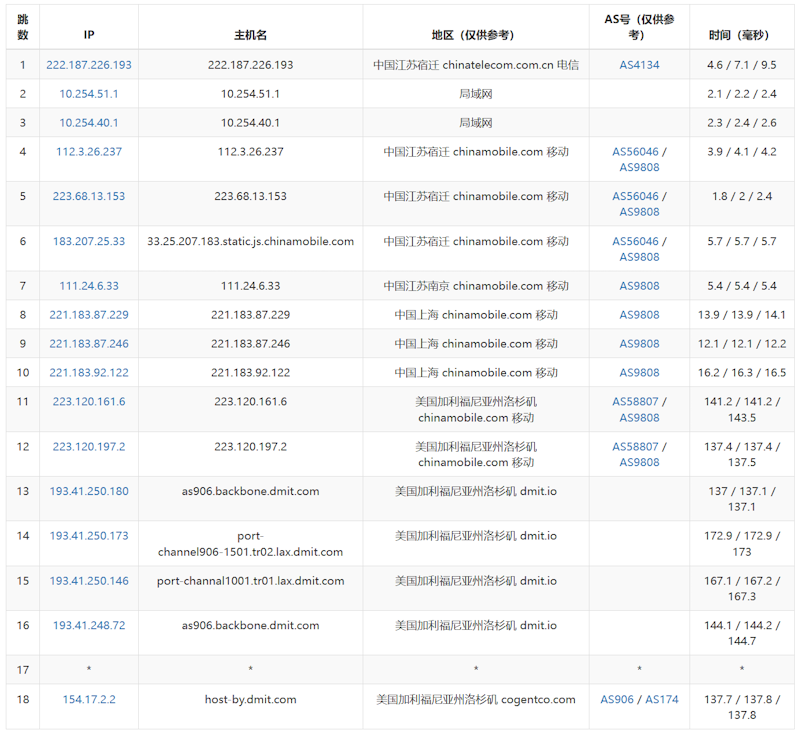Click the blue 10.254.51.1 link in IP column
This screenshot has width=800, height=734.
[x=89, y=94]
